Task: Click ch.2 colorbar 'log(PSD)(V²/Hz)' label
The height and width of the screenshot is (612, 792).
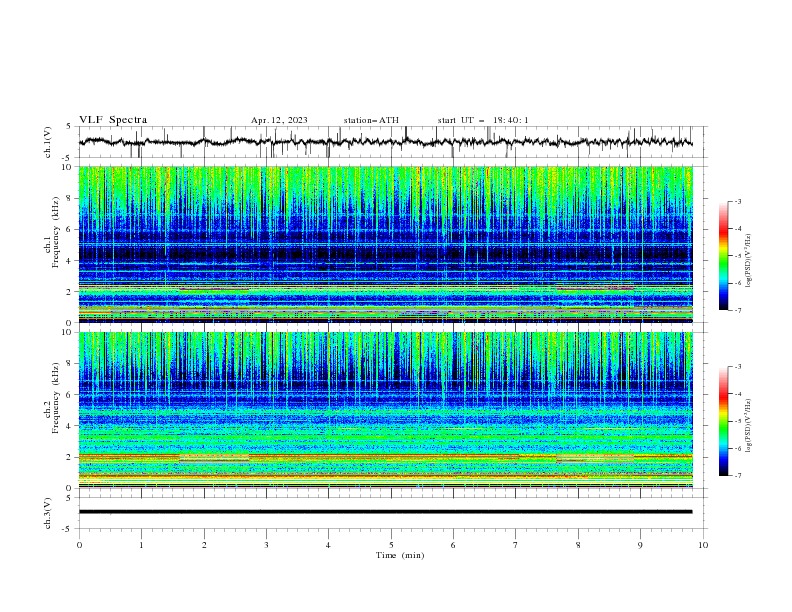Action: tap(749, 426)
